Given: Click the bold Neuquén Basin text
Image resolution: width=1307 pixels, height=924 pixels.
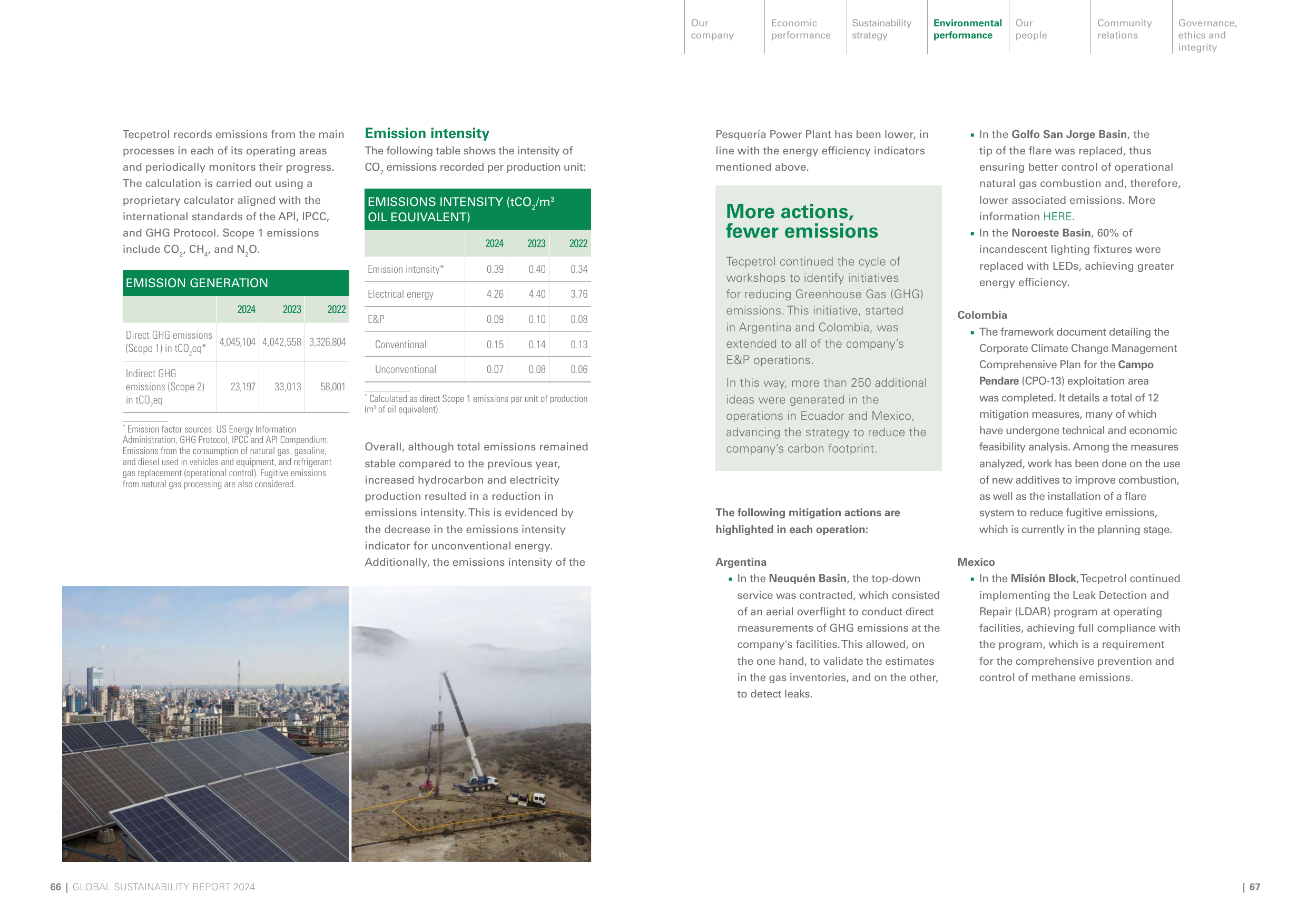Looking at the screenshot, I should (x=807, y=578).
